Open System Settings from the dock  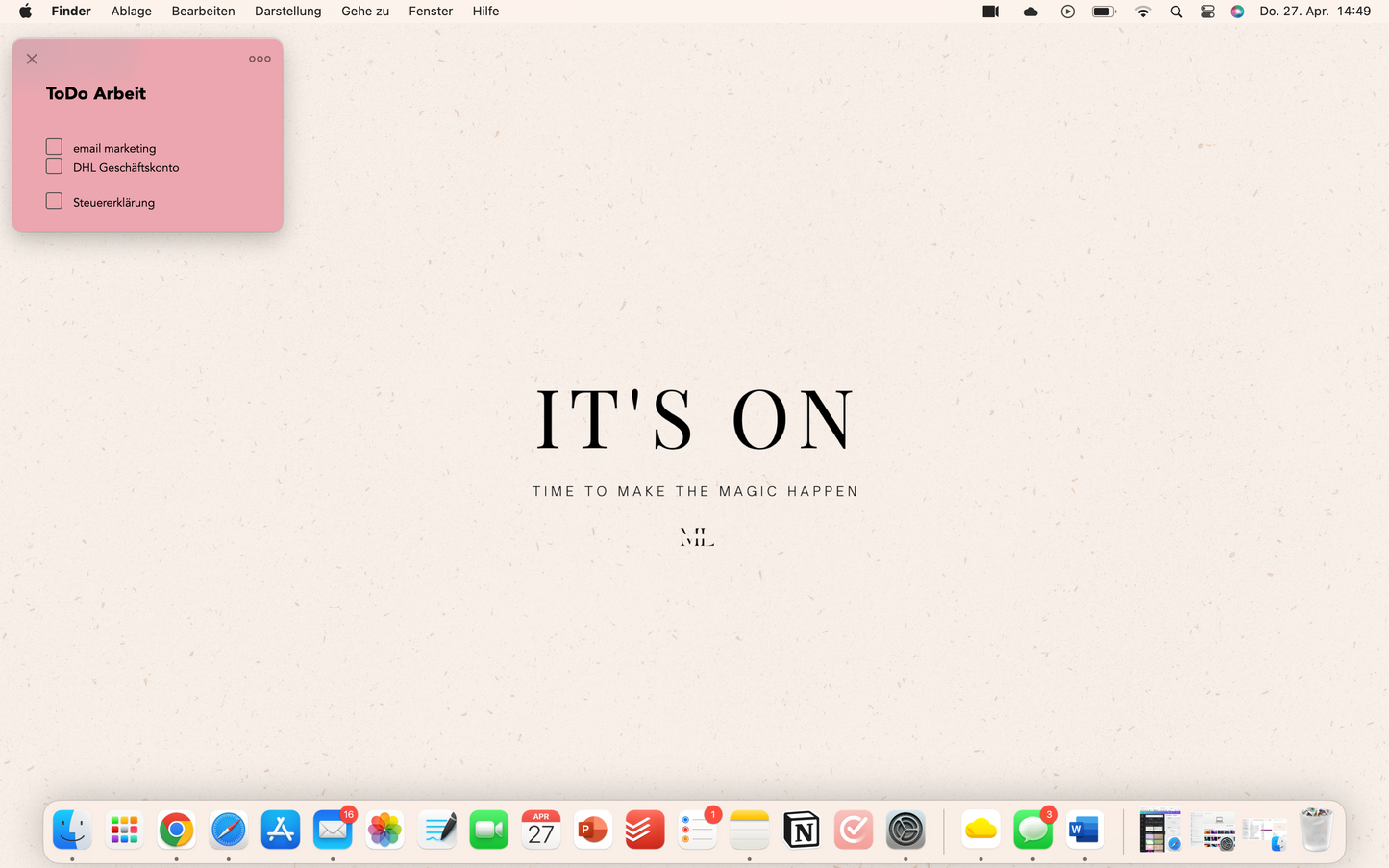click(905, 830)
